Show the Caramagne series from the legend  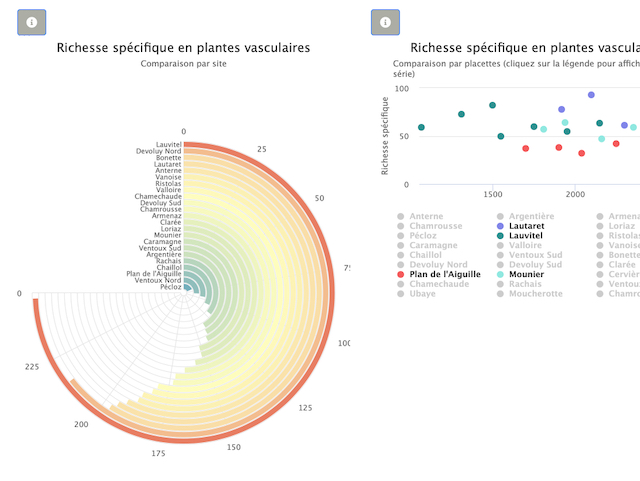point(434,245)
